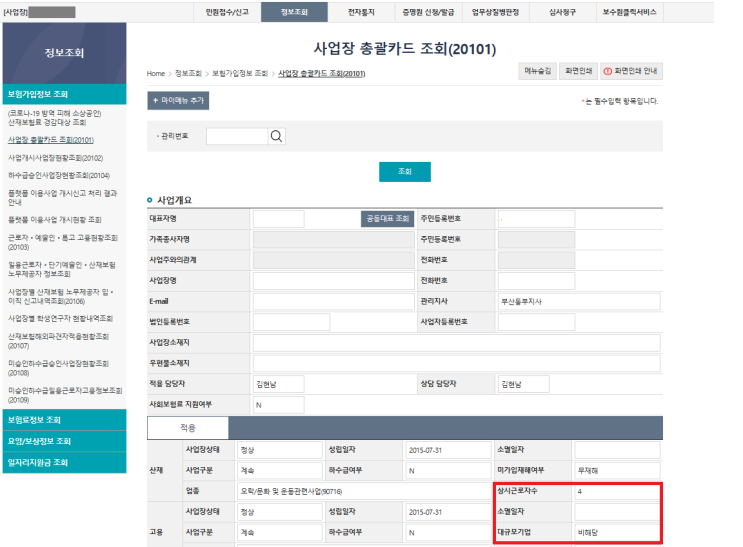The height and width of the screenshot is (547, 743).
Task: Click the 관리번호 input field
Action: [236, 136]
